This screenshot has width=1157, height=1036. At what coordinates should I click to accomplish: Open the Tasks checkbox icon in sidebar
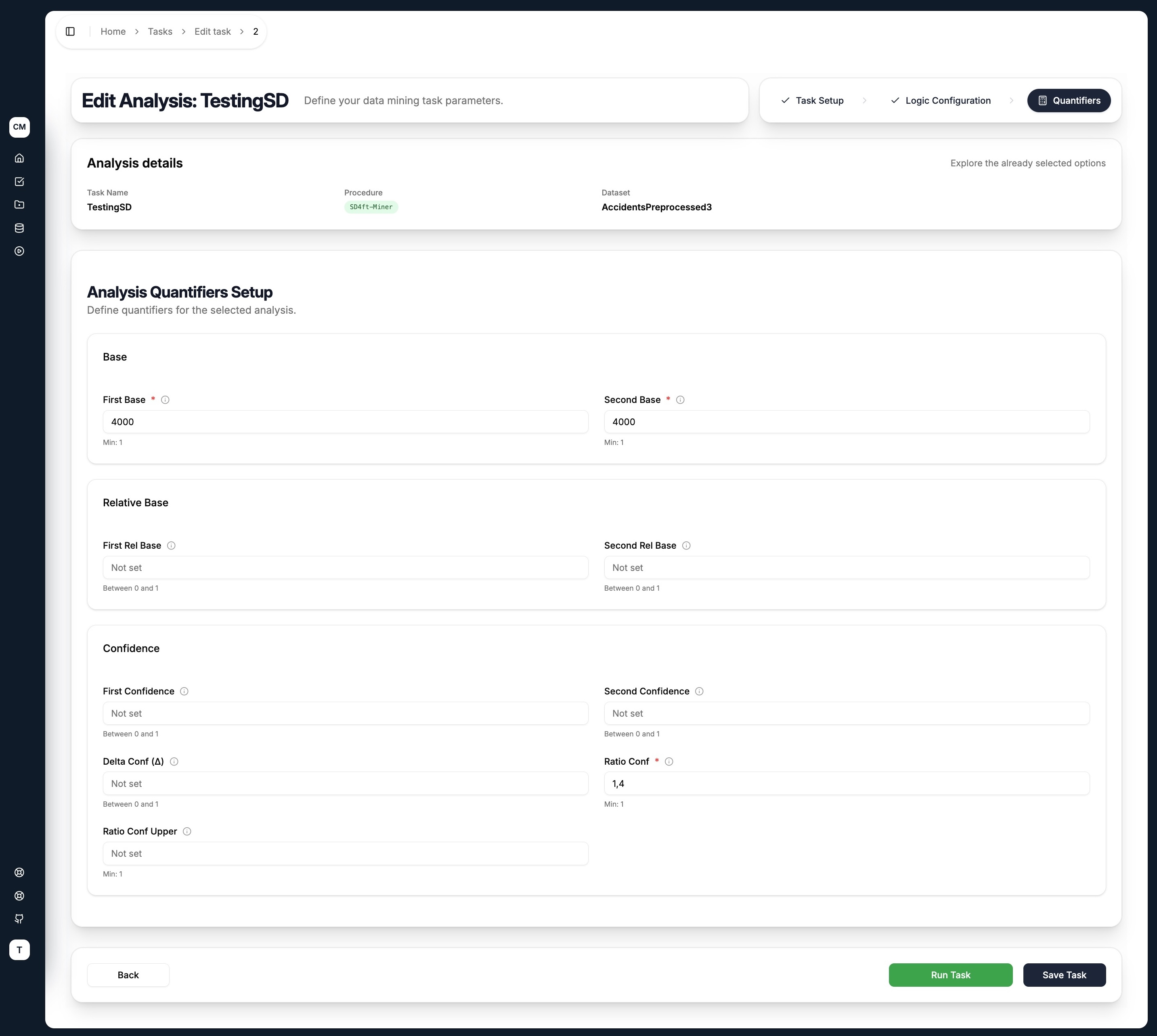coord(19,182)
